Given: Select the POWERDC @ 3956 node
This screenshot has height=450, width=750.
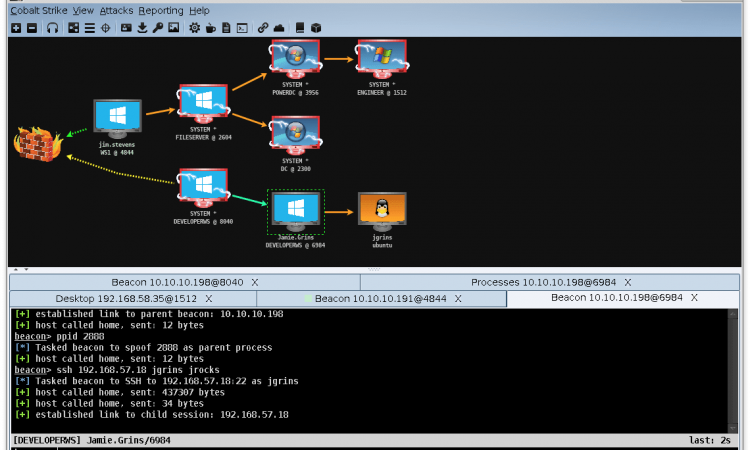Looking at the screenshot, I should pos(296,59).
